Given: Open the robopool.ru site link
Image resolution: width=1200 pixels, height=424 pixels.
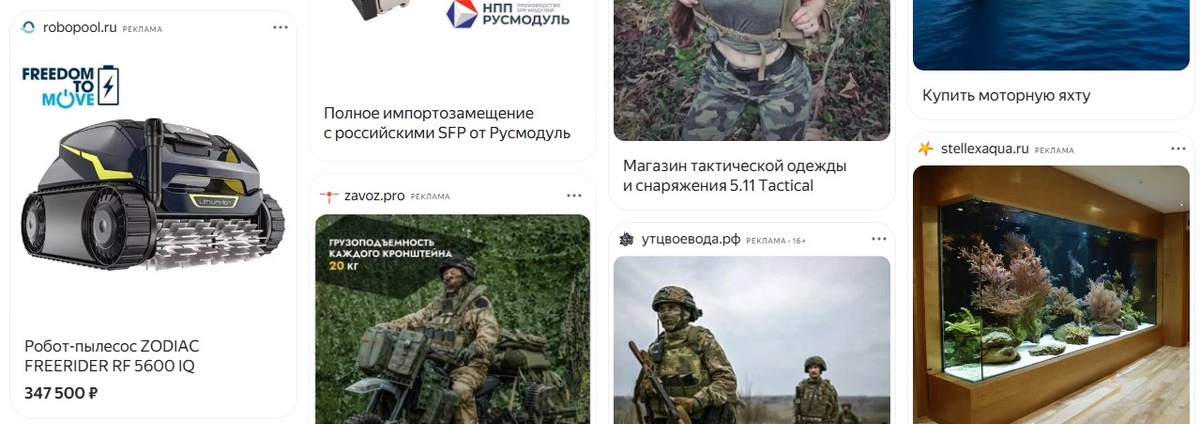Looking at the screenshot, I should coord(80,28).
